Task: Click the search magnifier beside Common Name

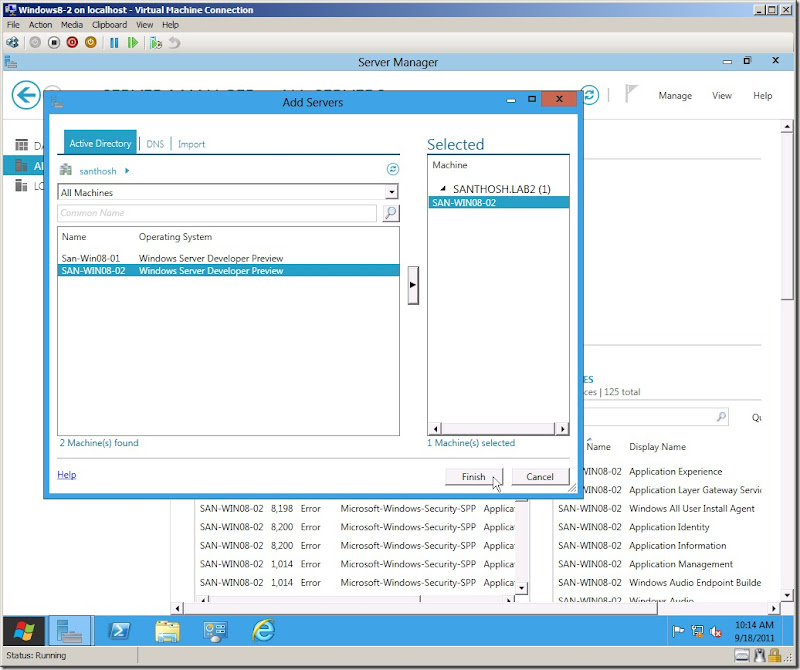Action: pos(390,213)
